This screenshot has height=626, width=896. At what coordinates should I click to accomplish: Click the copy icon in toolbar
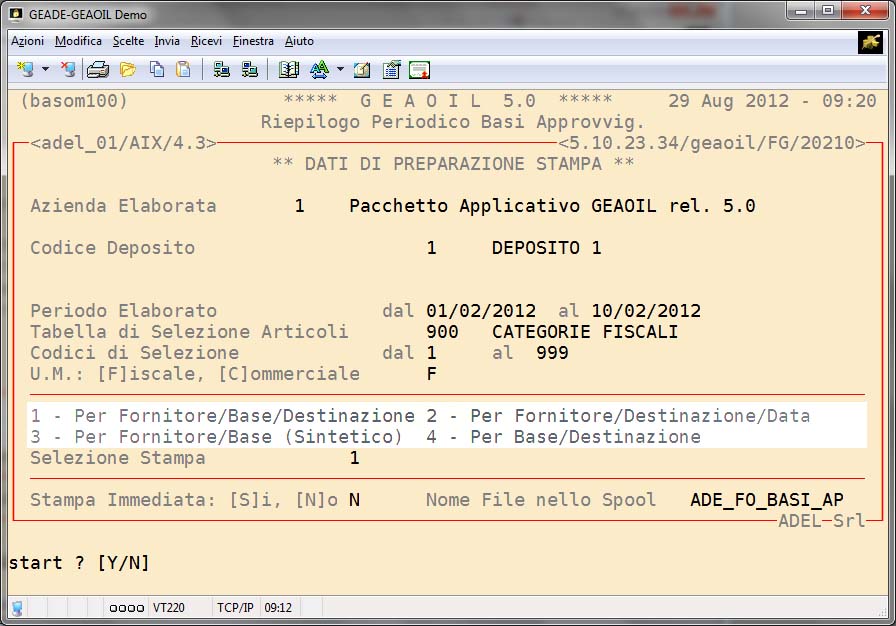click(157, 70)
